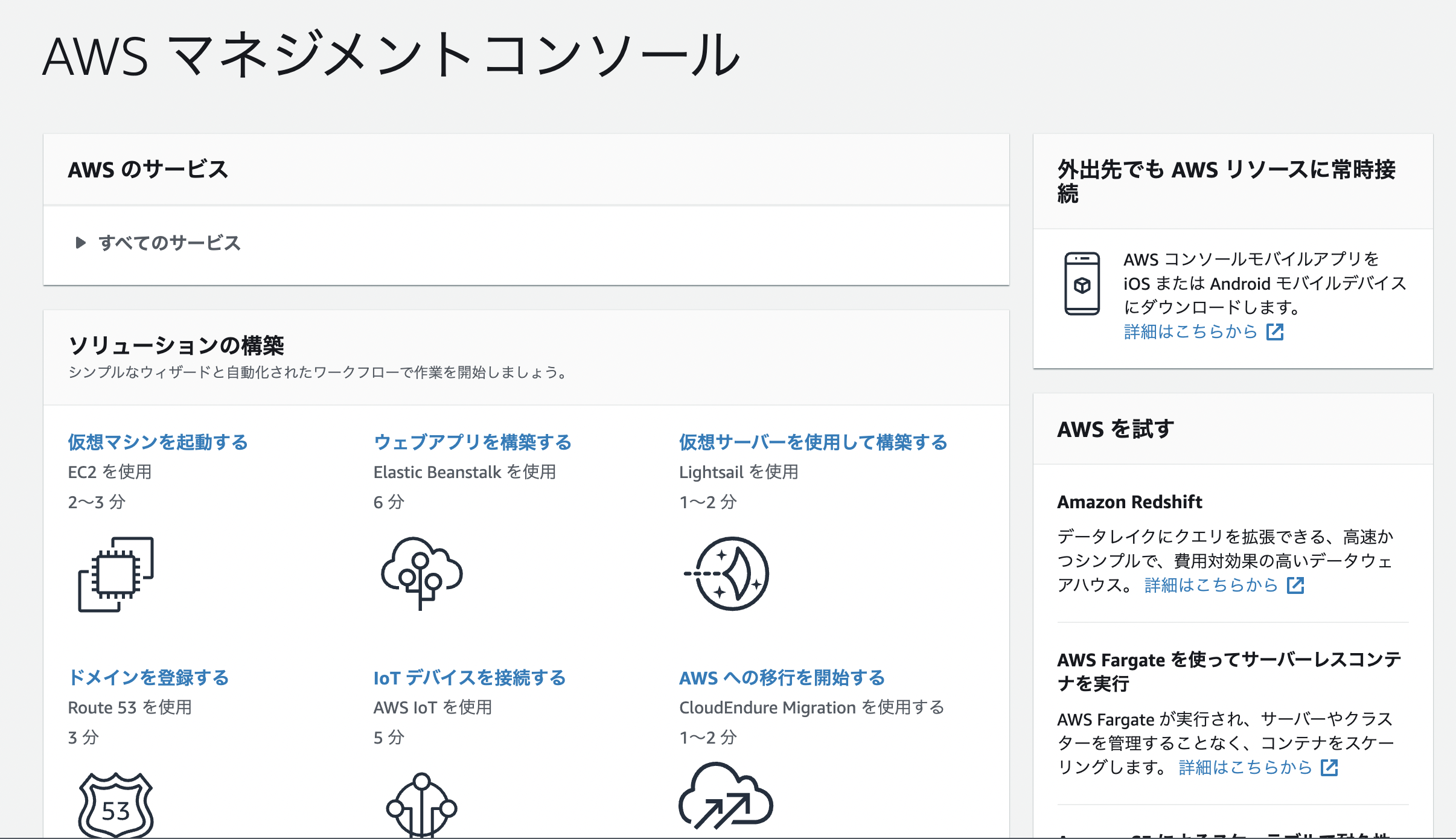Click the AWS mobile app smartphone icon
1456x839 pixels.
click(x=1084, y=284)
